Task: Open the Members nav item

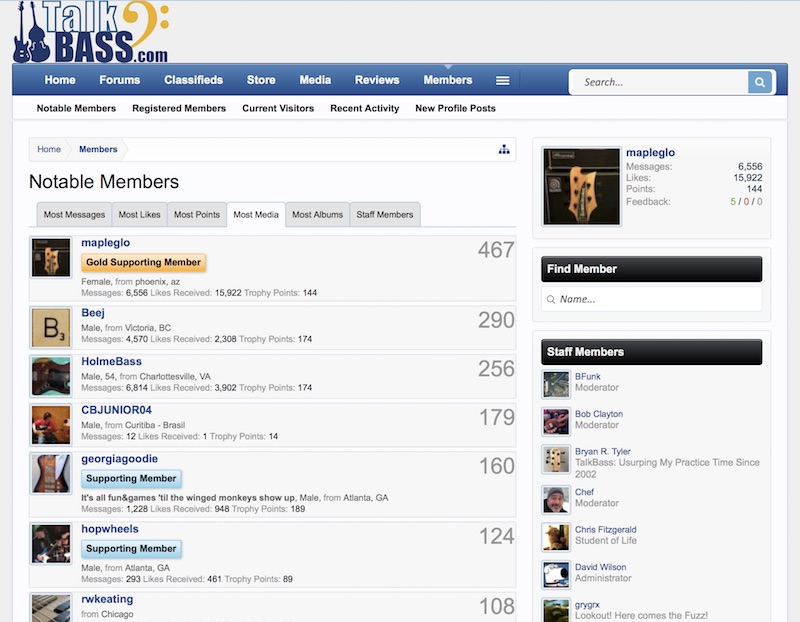Action: point(447,80)
